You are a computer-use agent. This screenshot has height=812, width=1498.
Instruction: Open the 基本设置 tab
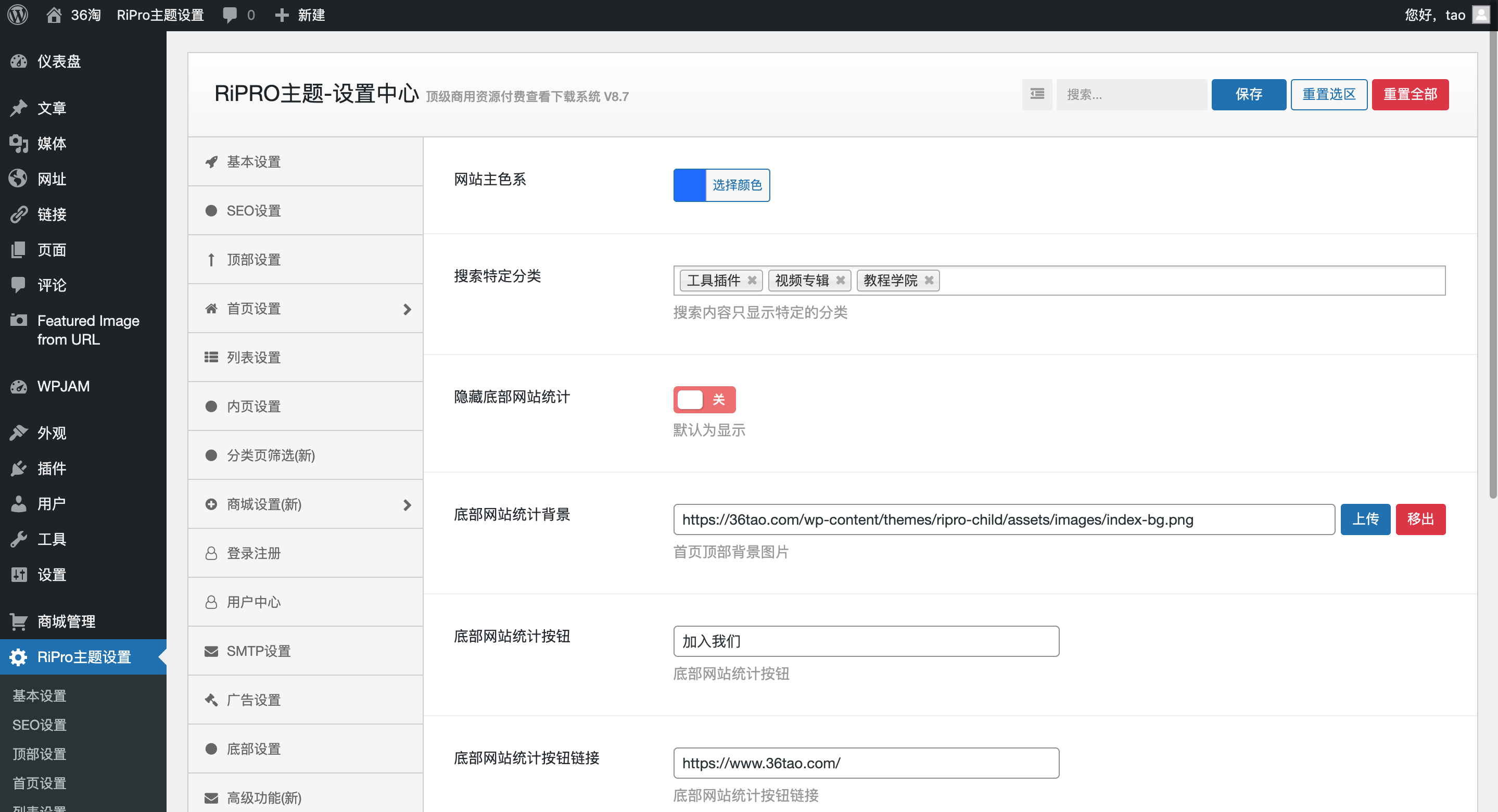[306, 162]
